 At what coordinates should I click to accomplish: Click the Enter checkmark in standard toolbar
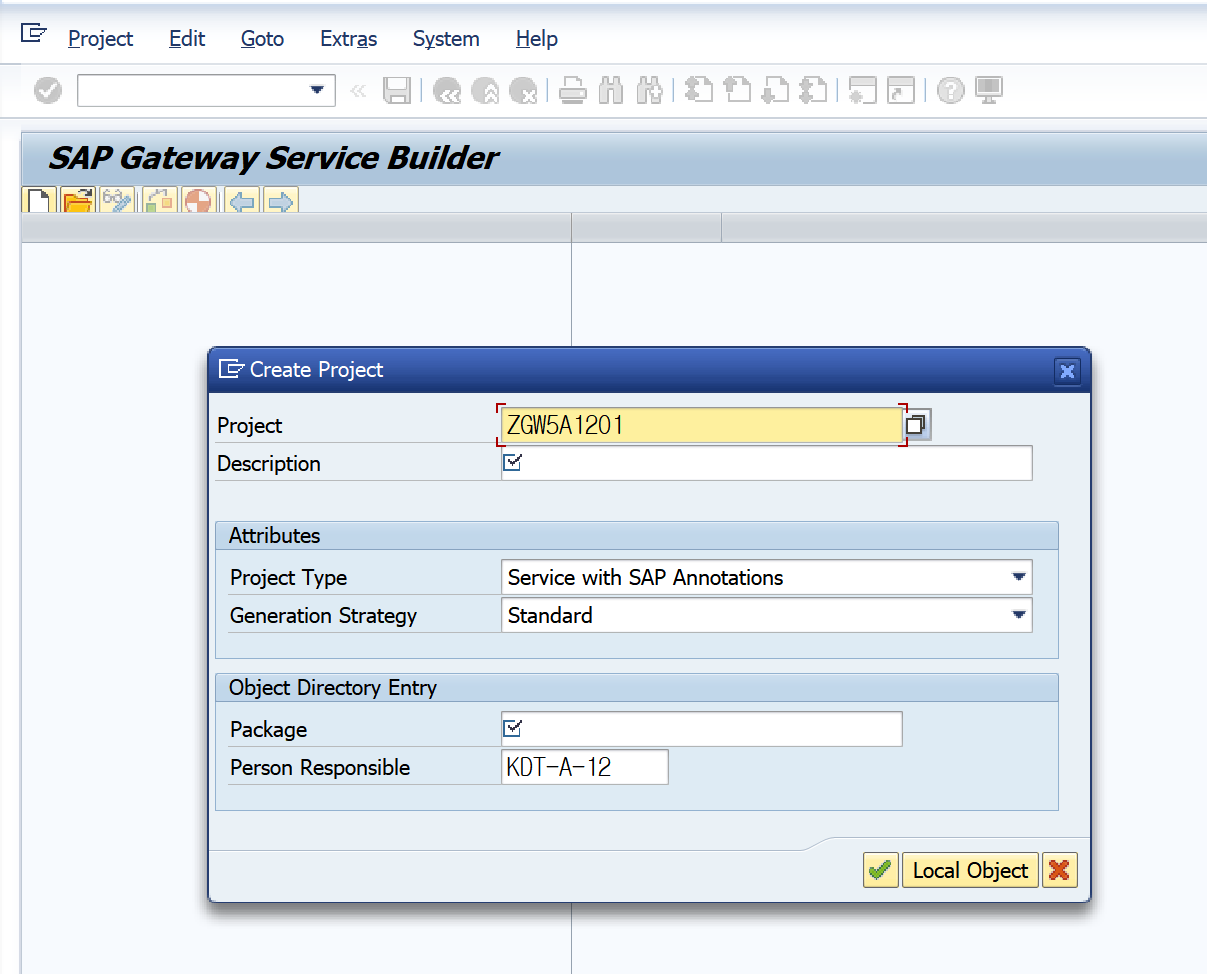point(48,91)
